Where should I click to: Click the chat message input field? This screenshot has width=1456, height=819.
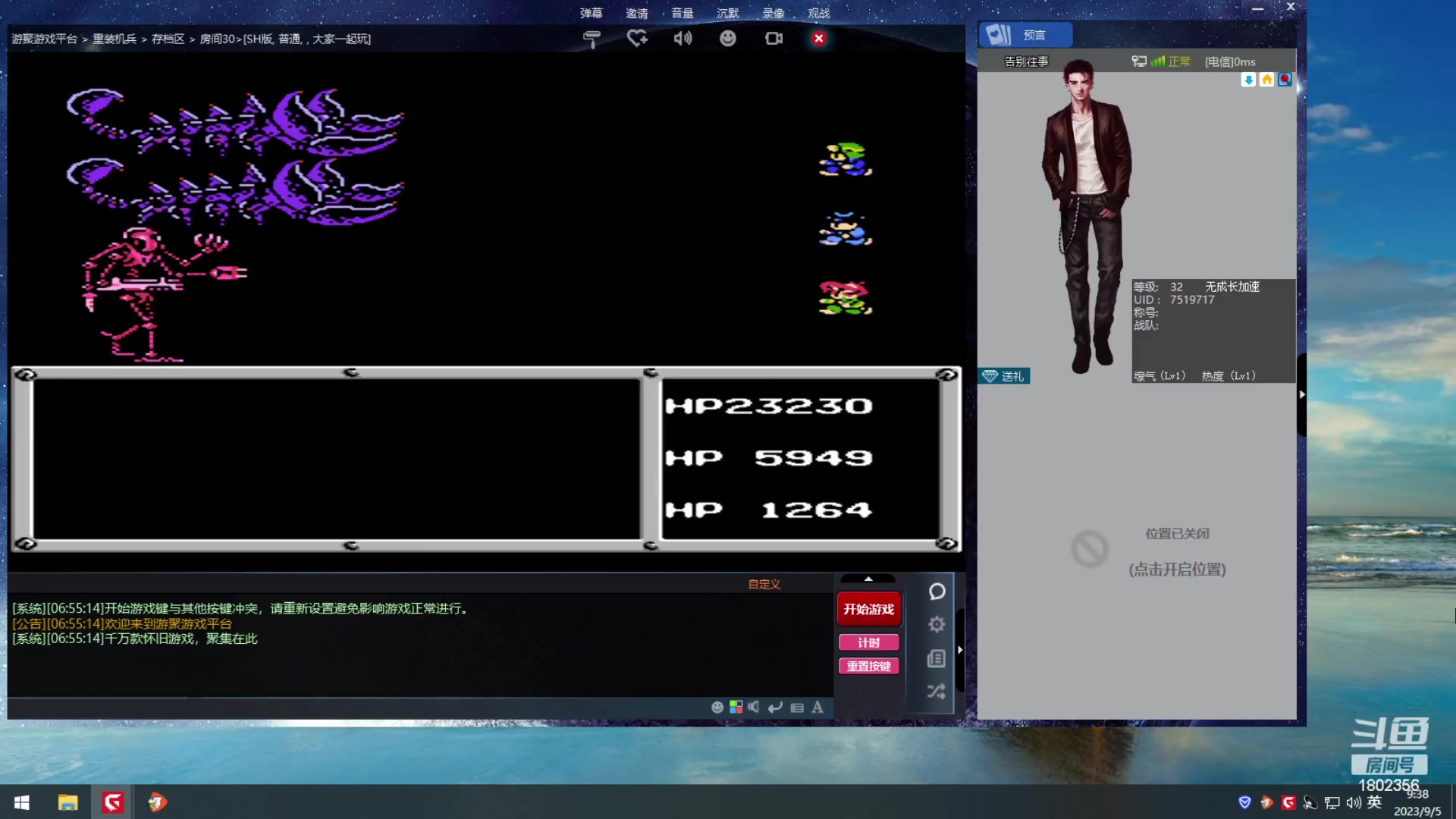click(356, 708)
